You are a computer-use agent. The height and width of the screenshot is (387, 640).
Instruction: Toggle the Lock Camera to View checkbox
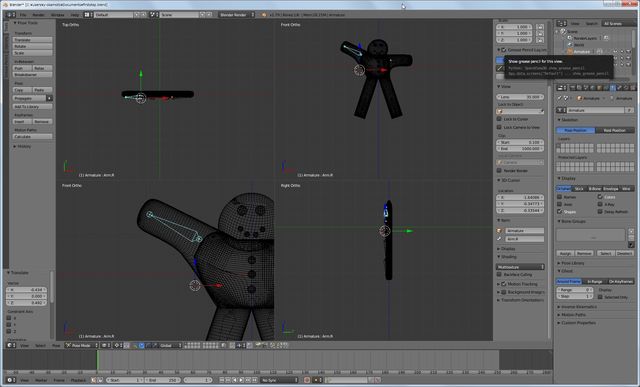[499, 127]
